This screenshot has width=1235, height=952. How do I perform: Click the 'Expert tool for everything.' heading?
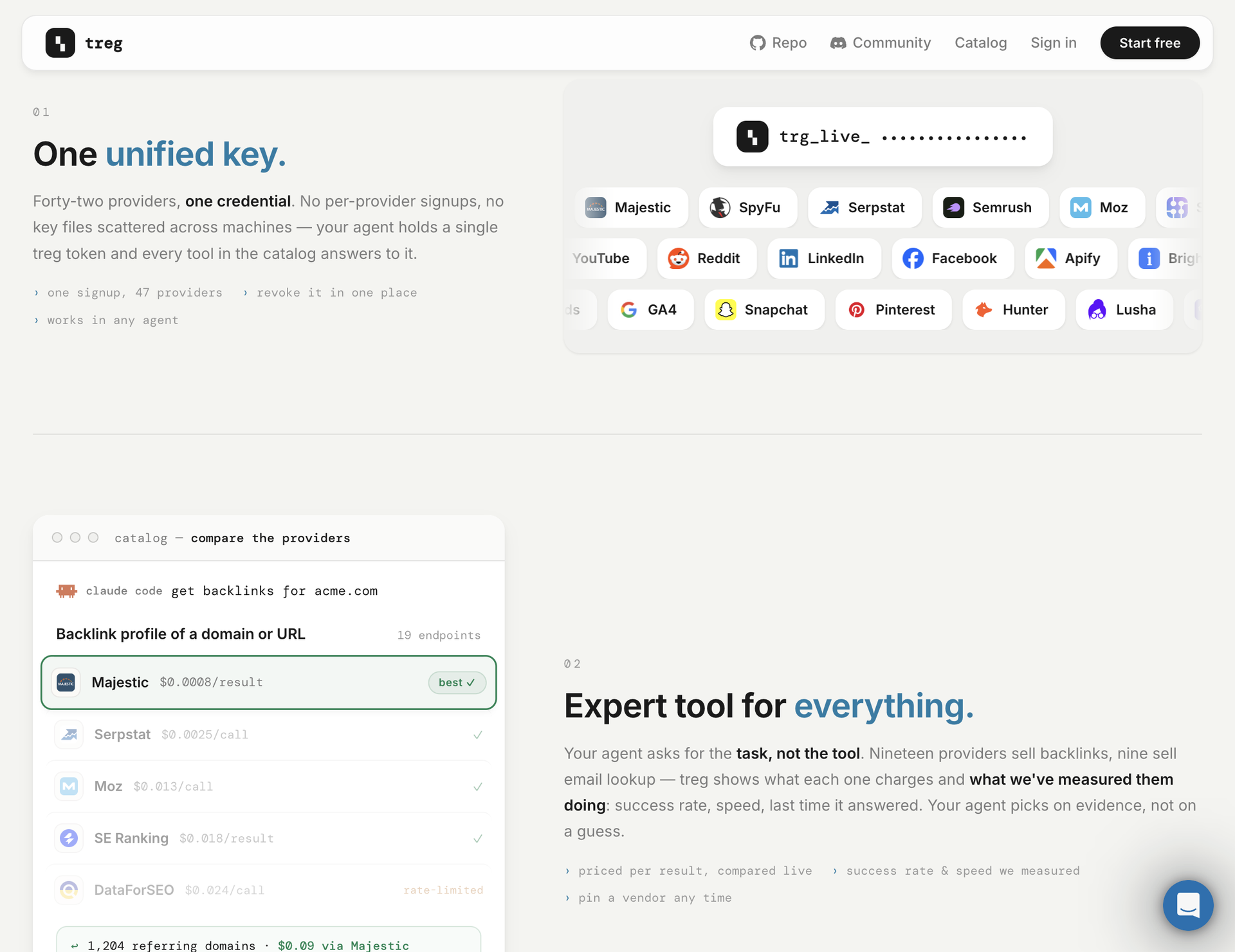coord(769,706)
